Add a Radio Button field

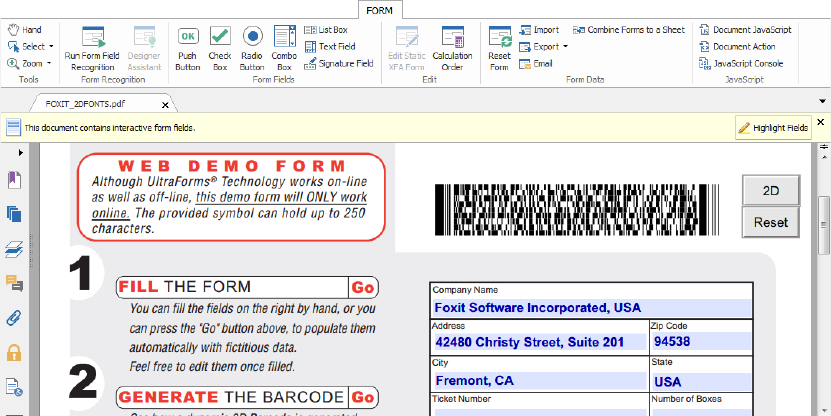(x=252, y=48)
